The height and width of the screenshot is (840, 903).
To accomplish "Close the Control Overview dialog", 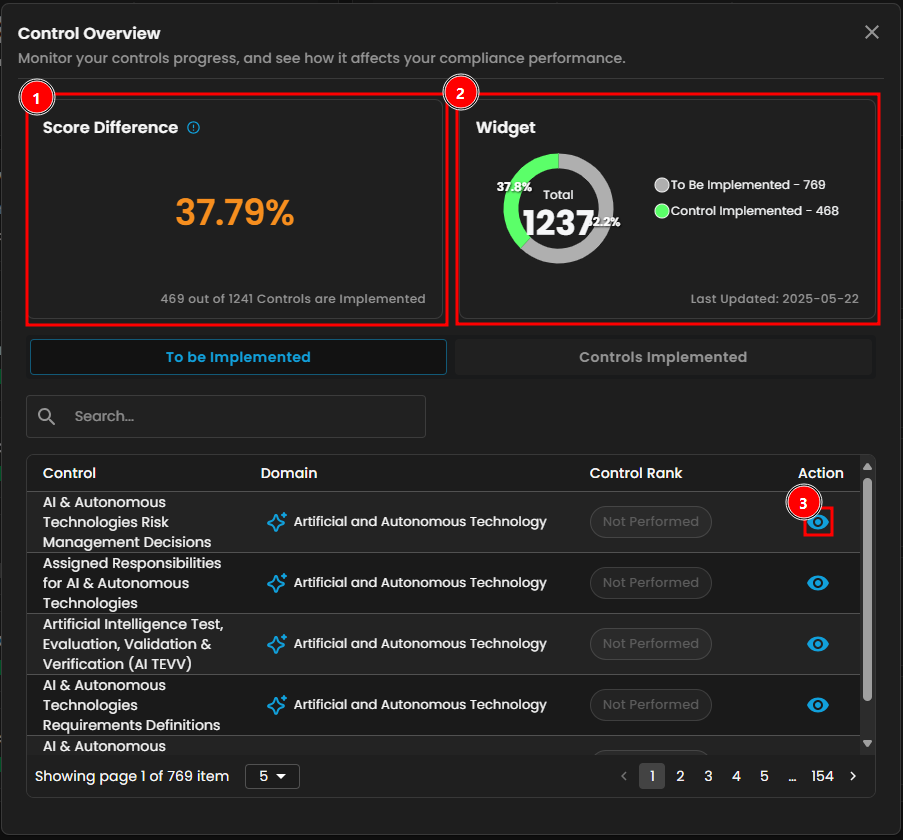I will point(872,32).
